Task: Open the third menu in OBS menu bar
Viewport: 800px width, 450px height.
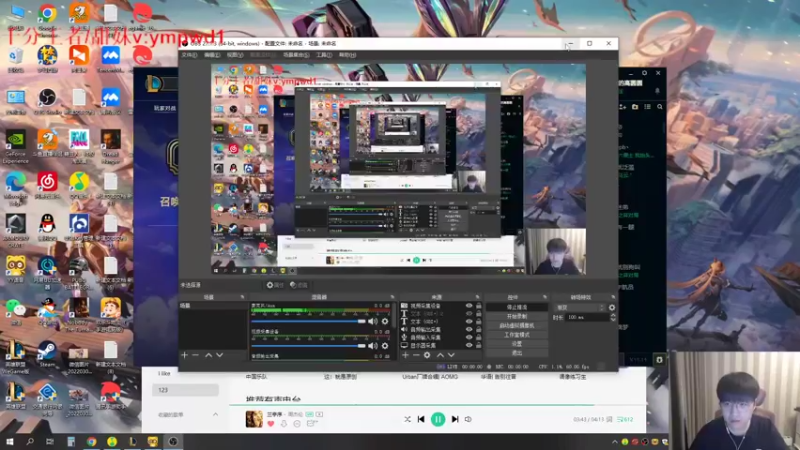Action: point(235,55)
